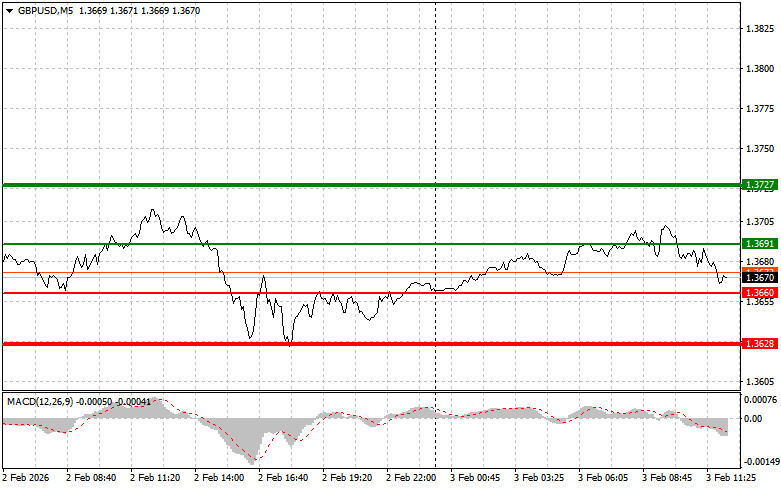Select the green 1.3691 price label
Image resolution: width=781 pixels, height=489 pixels.
pos(760,244)
